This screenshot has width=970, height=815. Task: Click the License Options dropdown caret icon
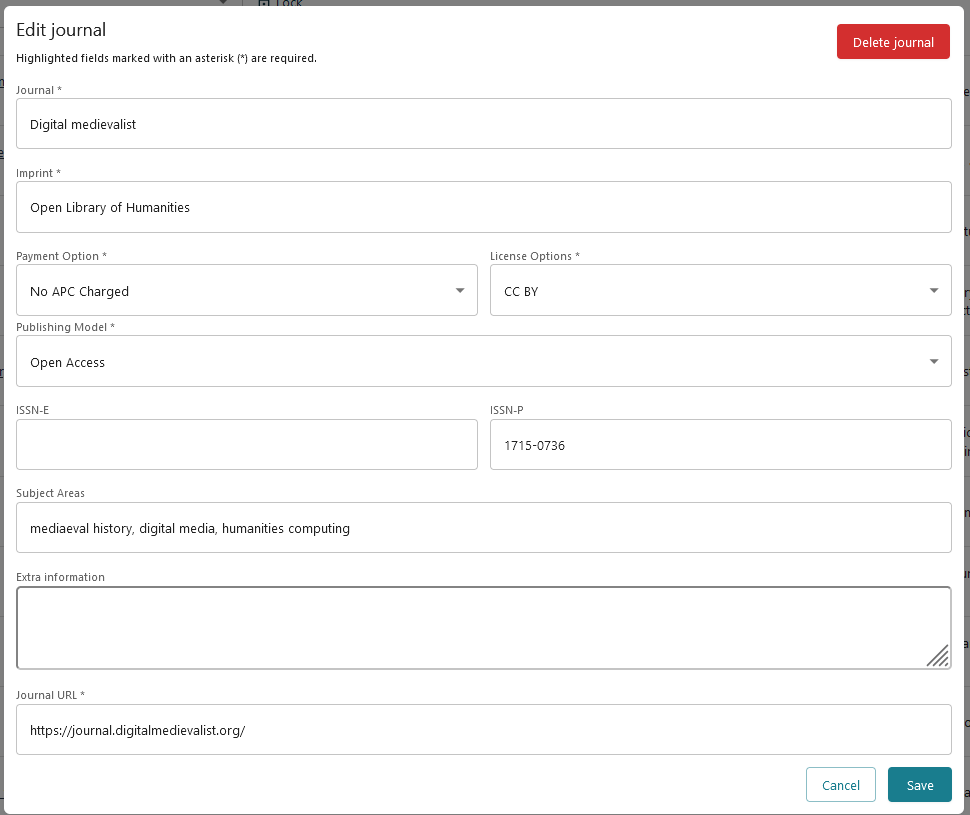tap(933, 290)
